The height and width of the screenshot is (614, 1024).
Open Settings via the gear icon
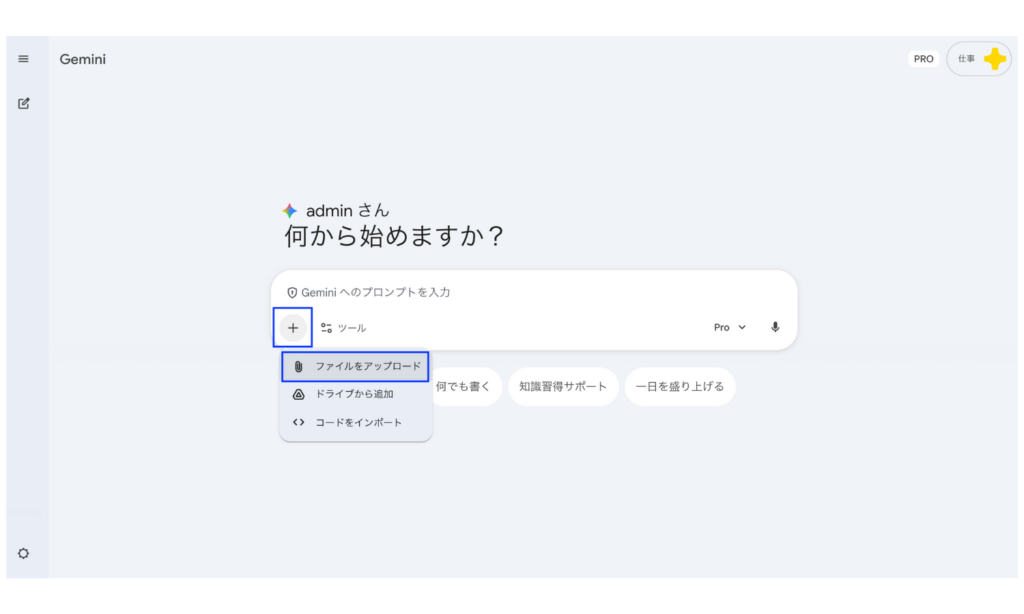coord(24,553)
